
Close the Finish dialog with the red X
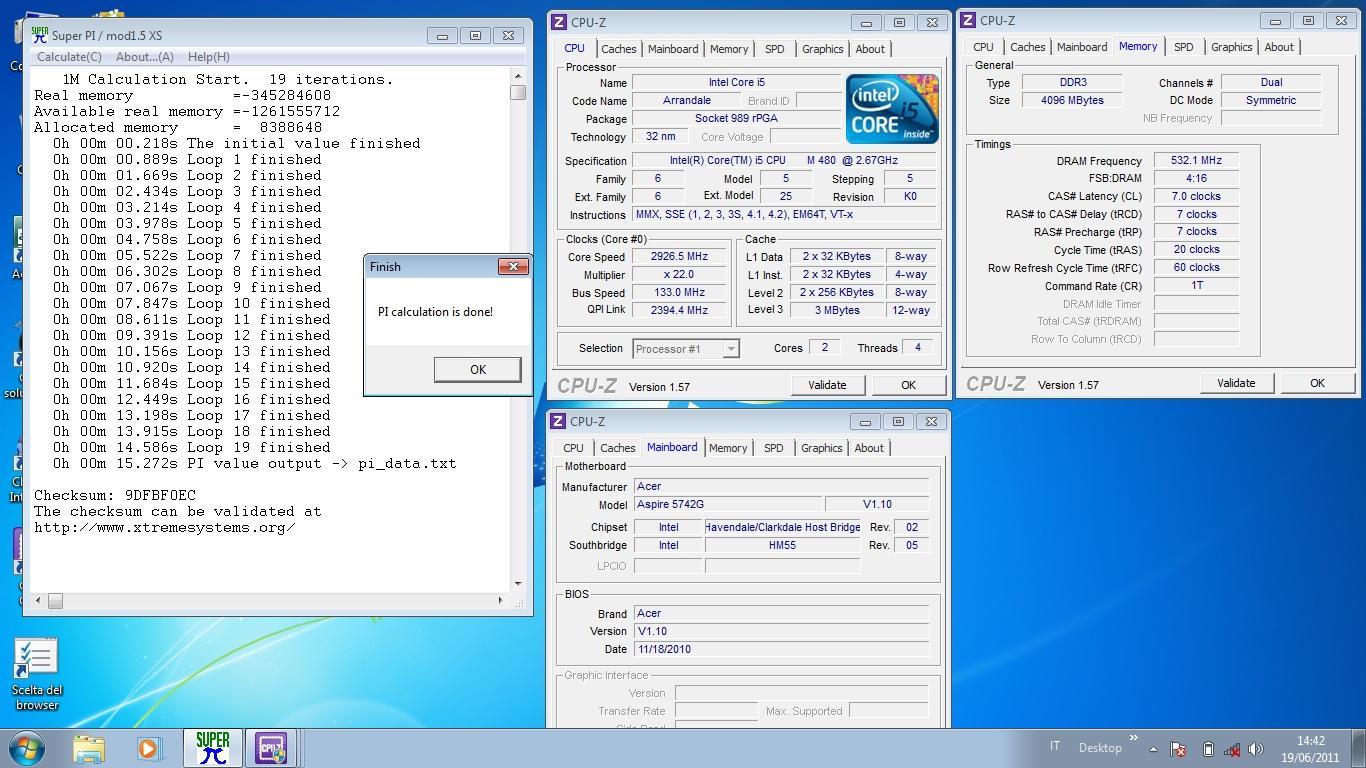[x=513, y=266]
